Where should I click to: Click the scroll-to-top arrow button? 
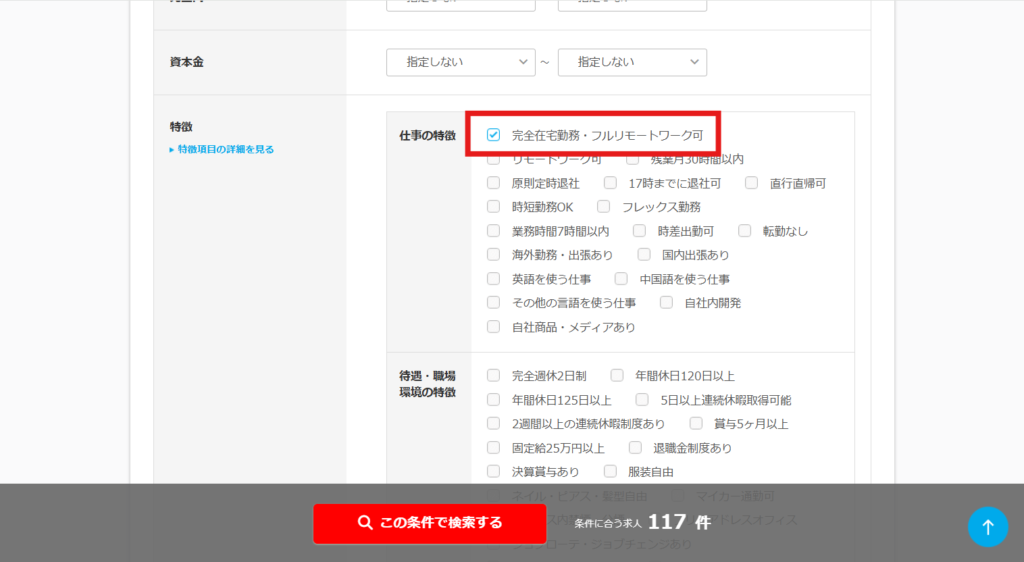click(987, 527)
